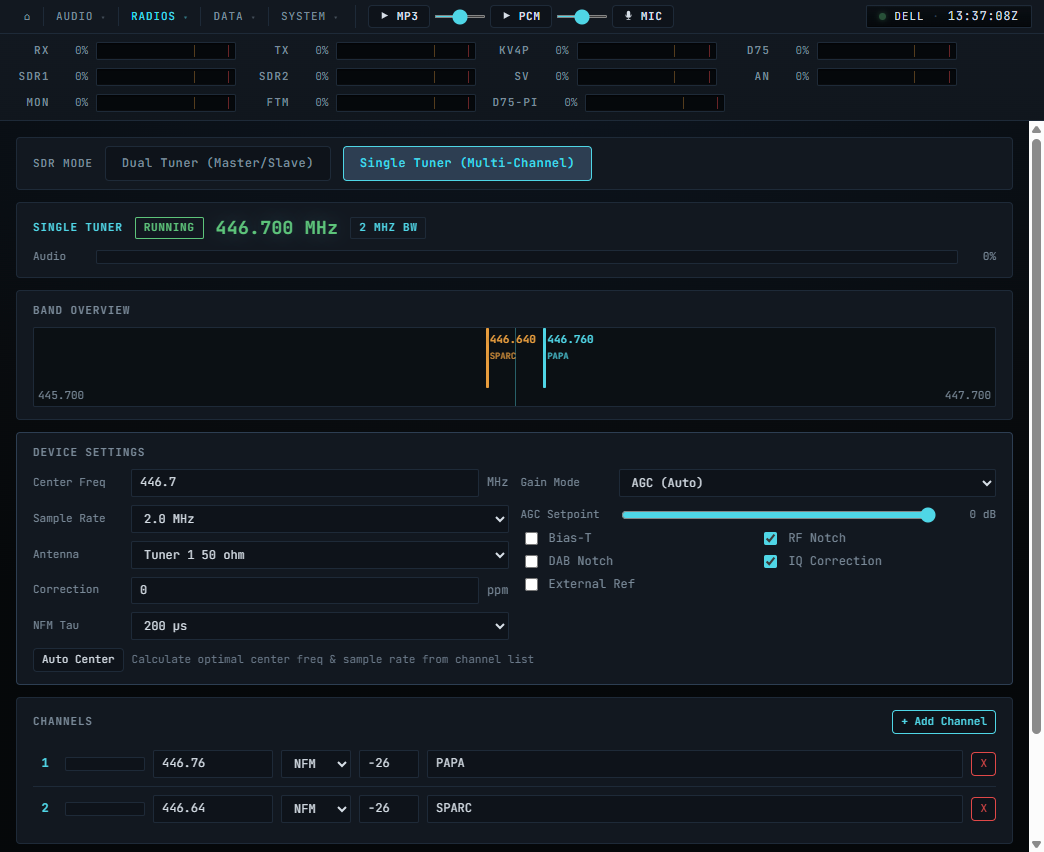Click the Center Freq input field
This screenshot has height=852, width=1044.
[305, 483]
